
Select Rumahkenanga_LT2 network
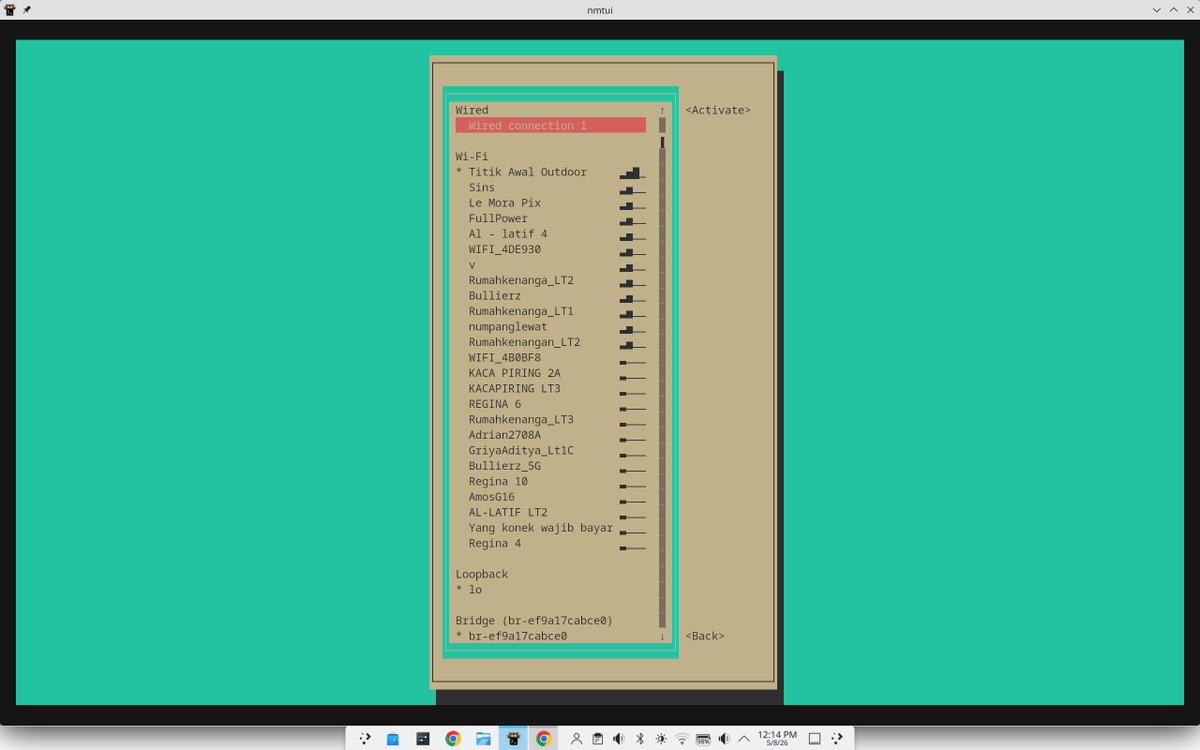click(550, 280)
